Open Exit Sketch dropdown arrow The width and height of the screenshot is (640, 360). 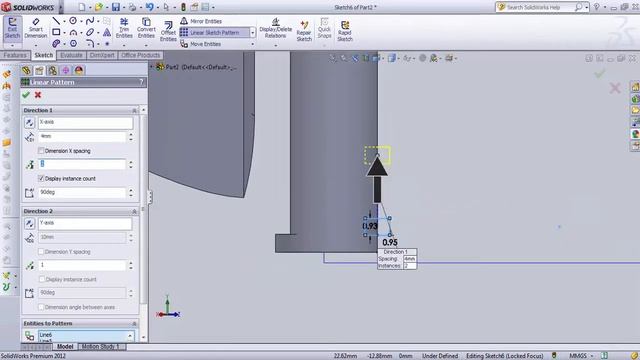(x=12, y=45)
